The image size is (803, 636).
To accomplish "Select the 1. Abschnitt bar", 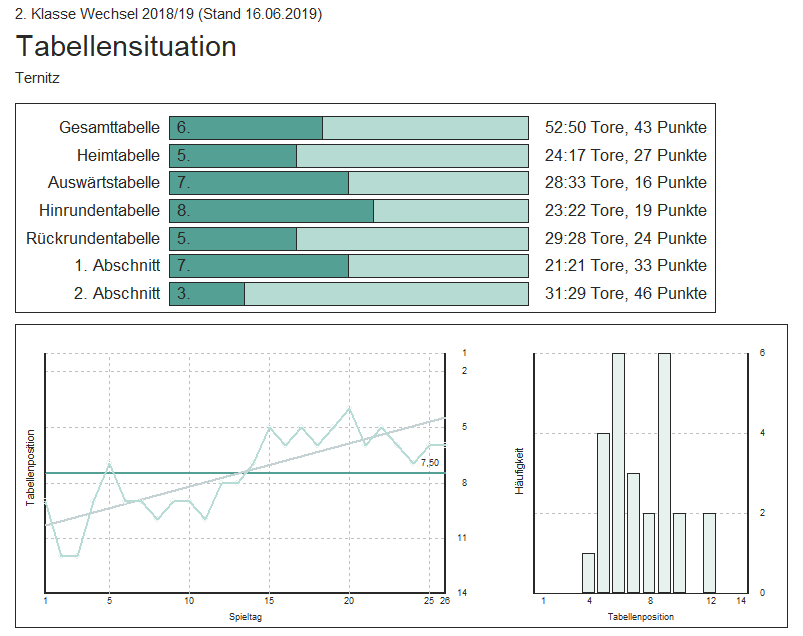I will [x=348, y=266].
